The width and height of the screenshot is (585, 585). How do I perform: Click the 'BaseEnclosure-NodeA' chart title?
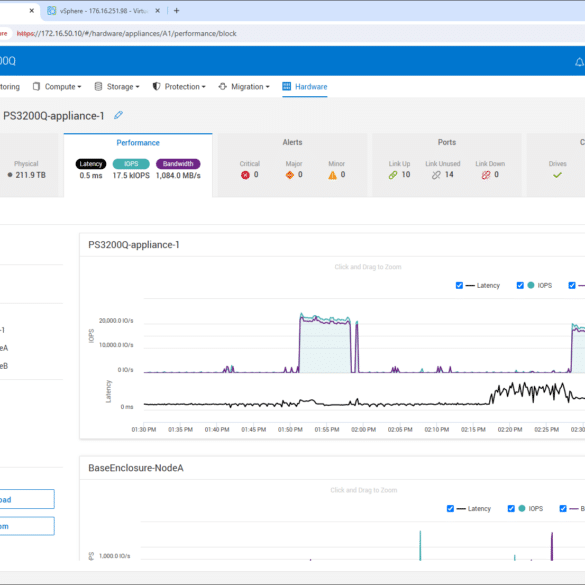point(136,468)
